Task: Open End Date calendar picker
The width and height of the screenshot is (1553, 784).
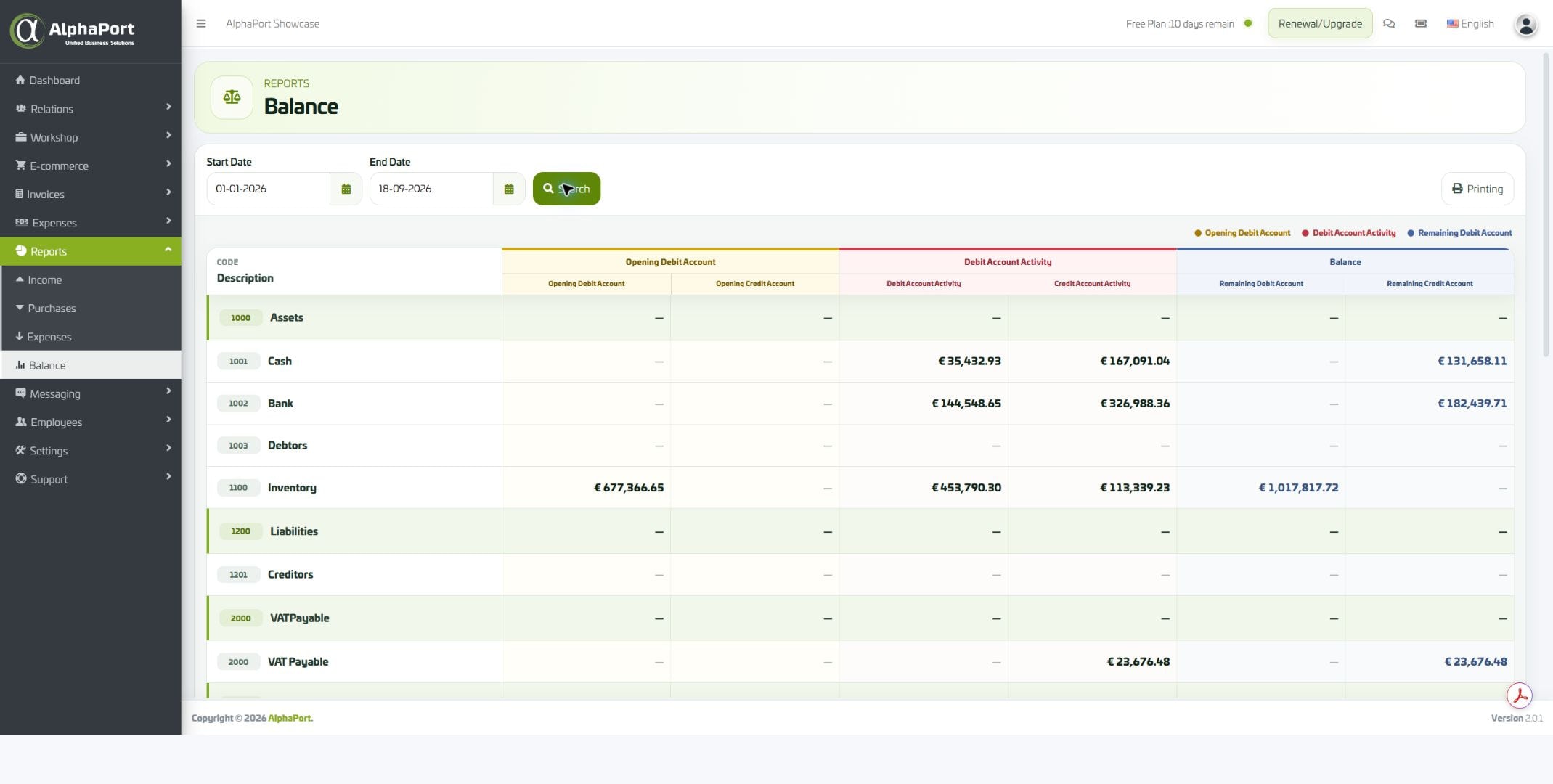Action: point(509,189)
